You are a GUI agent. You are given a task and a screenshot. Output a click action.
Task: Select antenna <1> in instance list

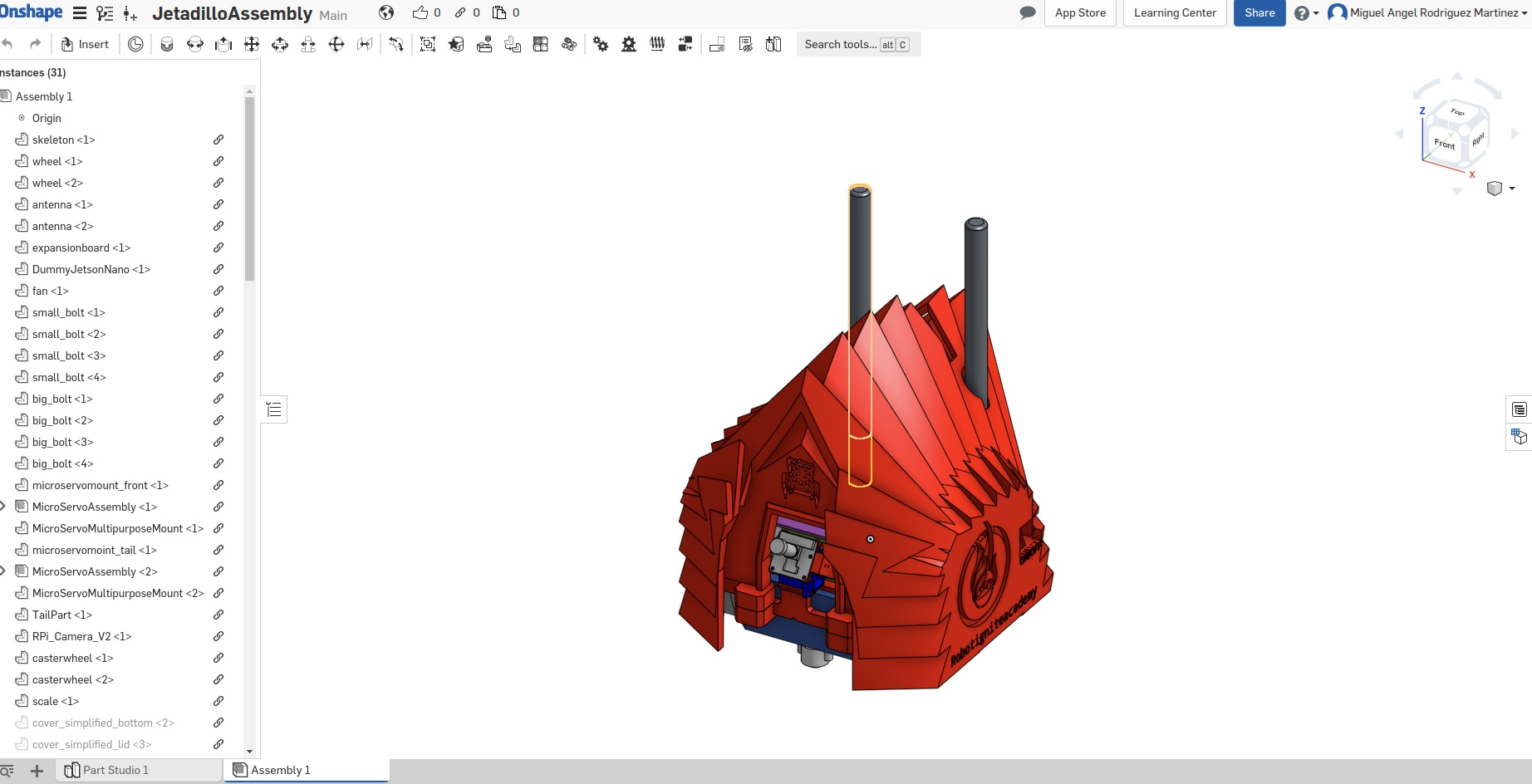click(x=62, y=204)
